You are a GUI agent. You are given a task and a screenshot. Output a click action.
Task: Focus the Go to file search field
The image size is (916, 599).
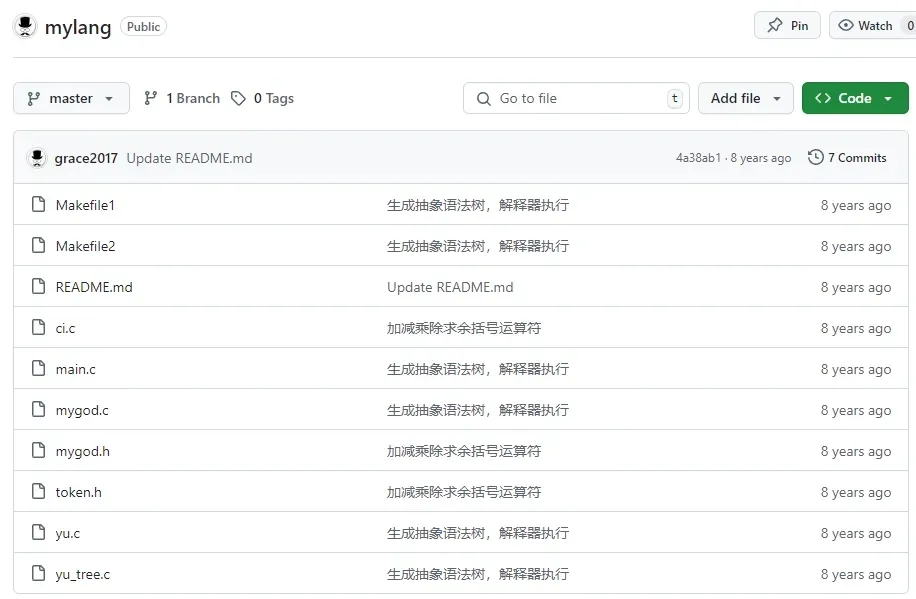(576, 98)
